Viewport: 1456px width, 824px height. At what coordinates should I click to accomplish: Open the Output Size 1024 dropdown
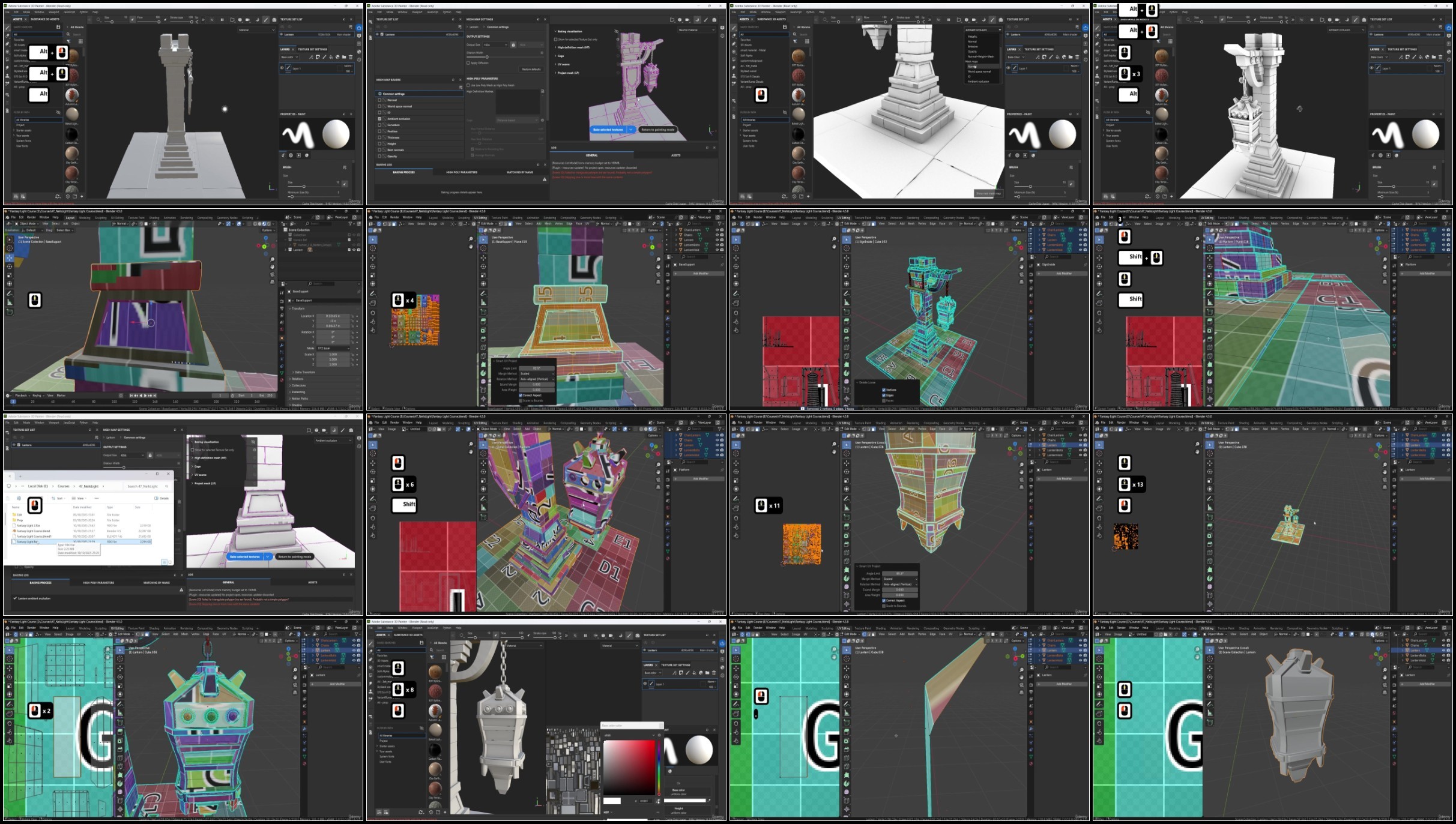pyautogui.click(x=495, y=45)
